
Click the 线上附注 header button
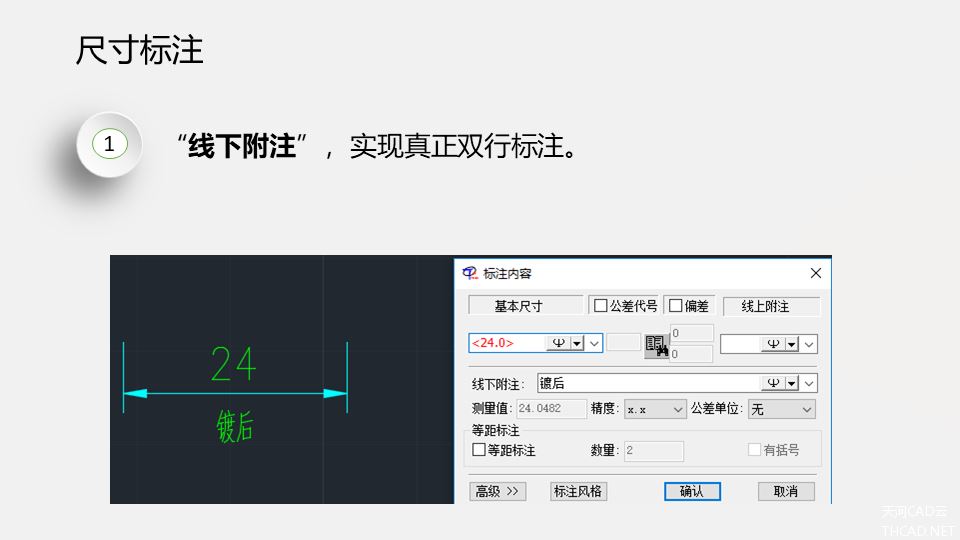pos(771,306)
